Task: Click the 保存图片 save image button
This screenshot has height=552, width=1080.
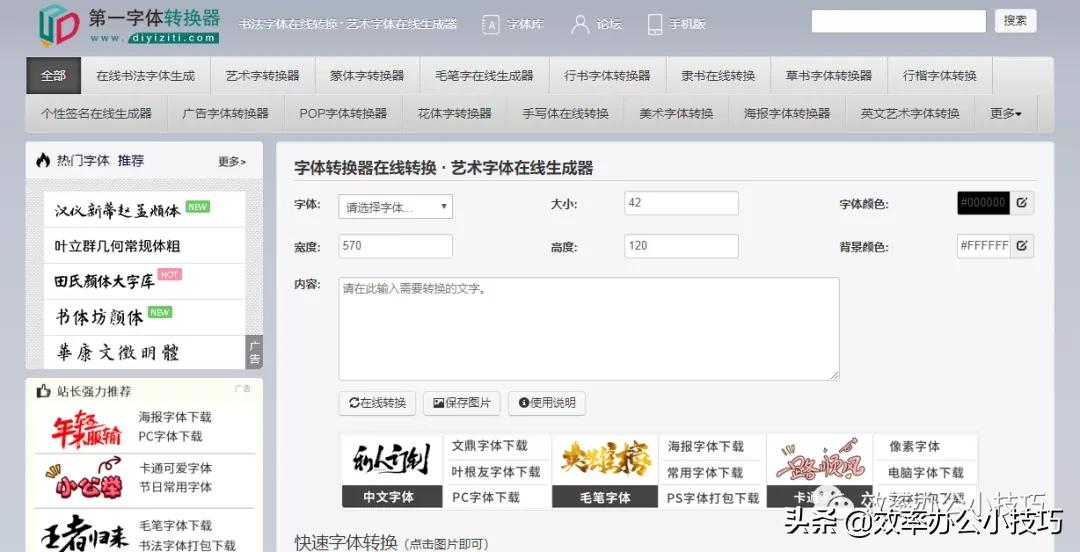Action: (462, 403)
